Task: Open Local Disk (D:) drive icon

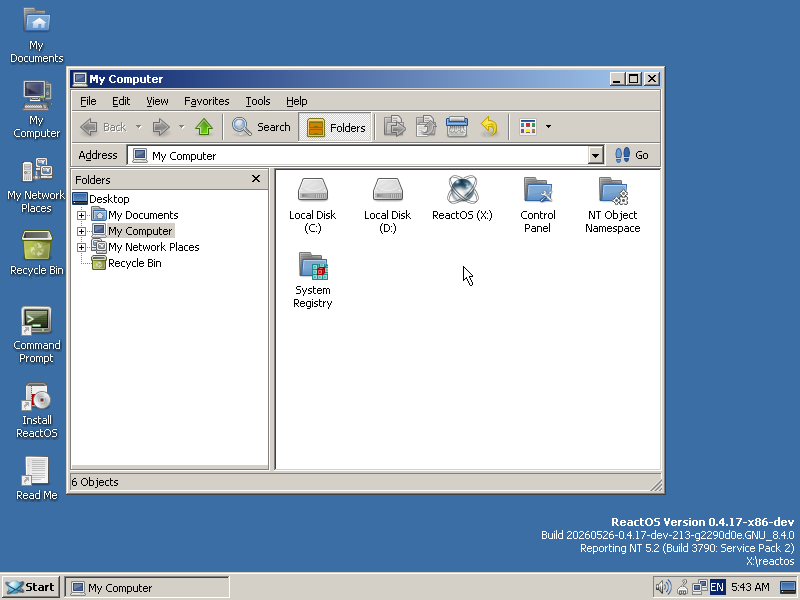Action: pos(387,190)
